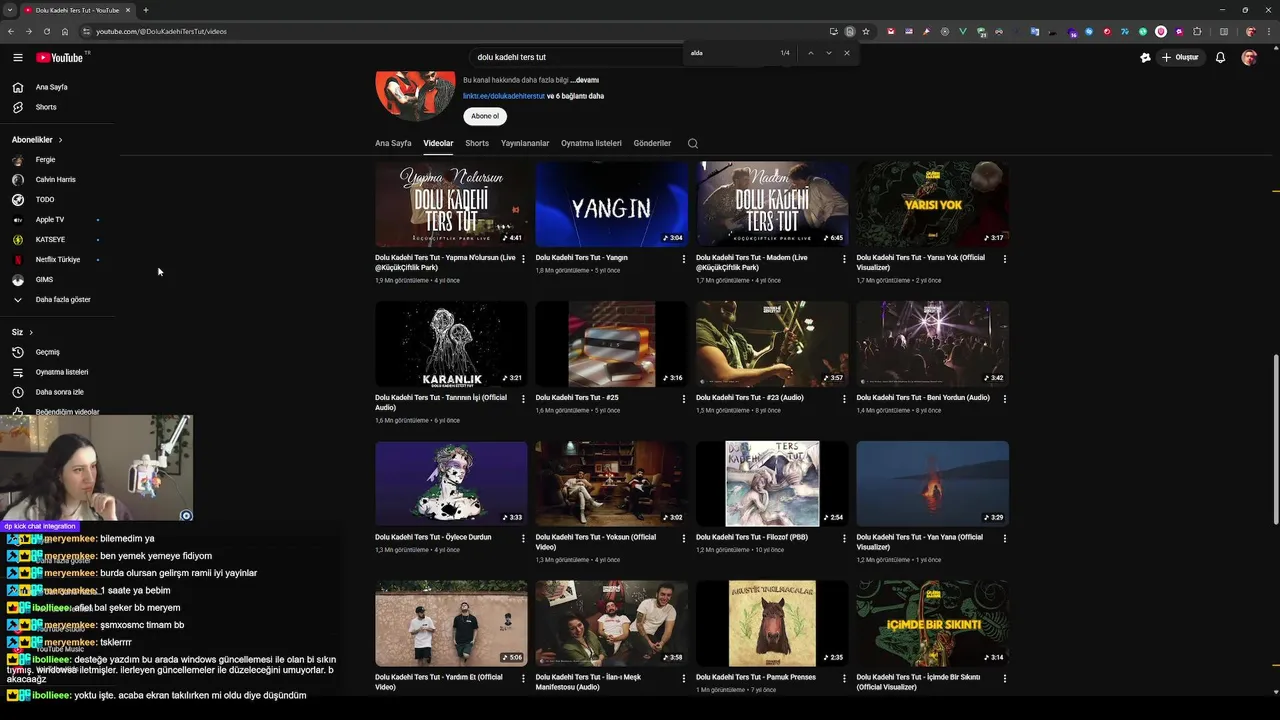Image resolution: width=1280 pixels, height=720 pixels.
Task: Click the Abone ol subscribe button
Action: (485, 116)
